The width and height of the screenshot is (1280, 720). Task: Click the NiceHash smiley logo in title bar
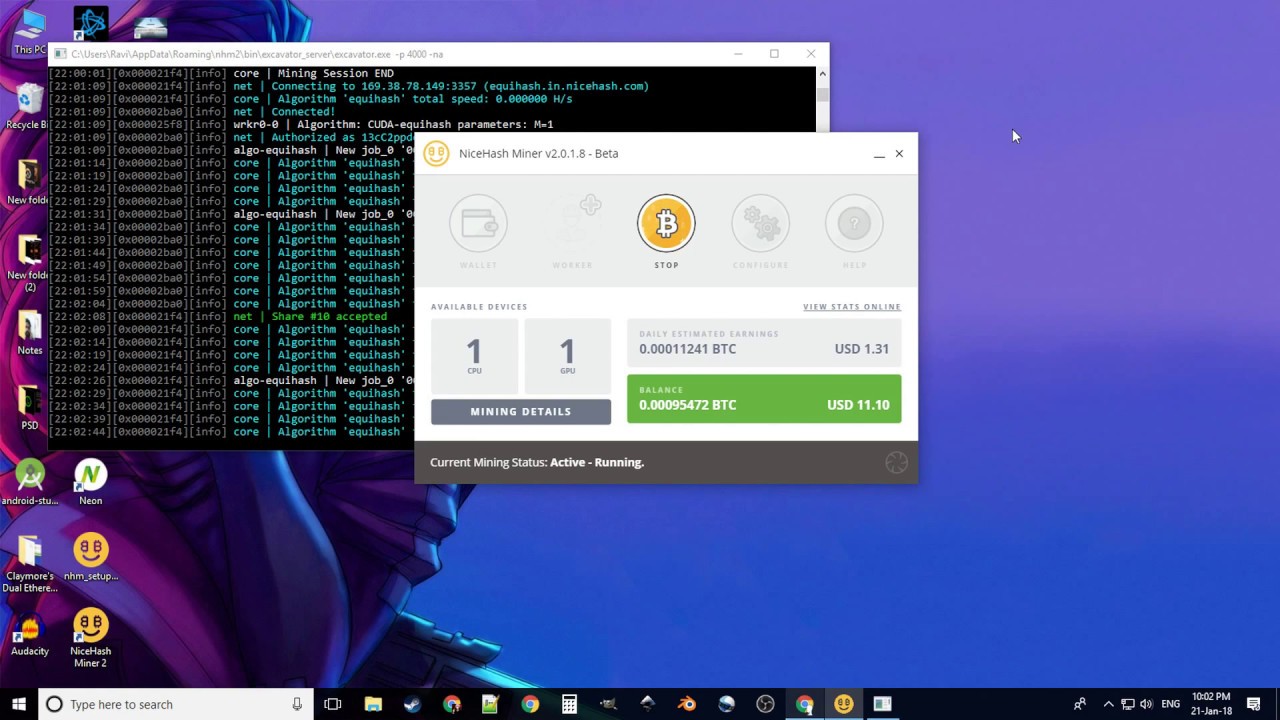436,153
